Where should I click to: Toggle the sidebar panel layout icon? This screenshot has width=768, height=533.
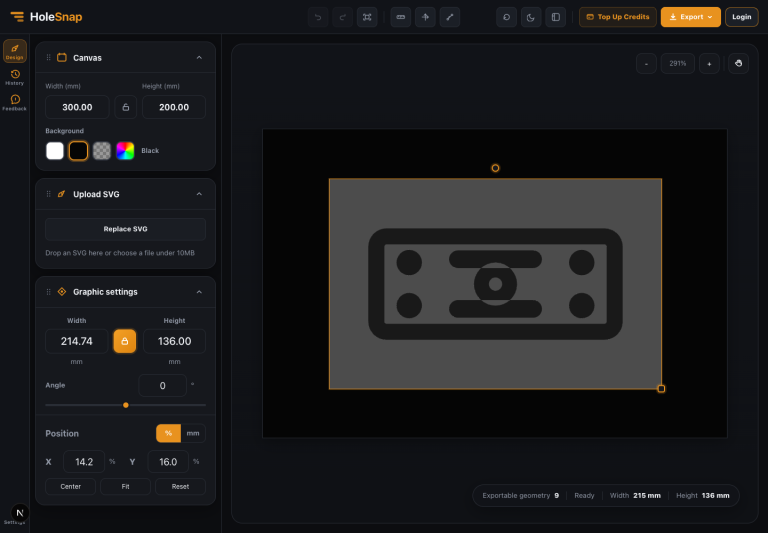point(555,17)
